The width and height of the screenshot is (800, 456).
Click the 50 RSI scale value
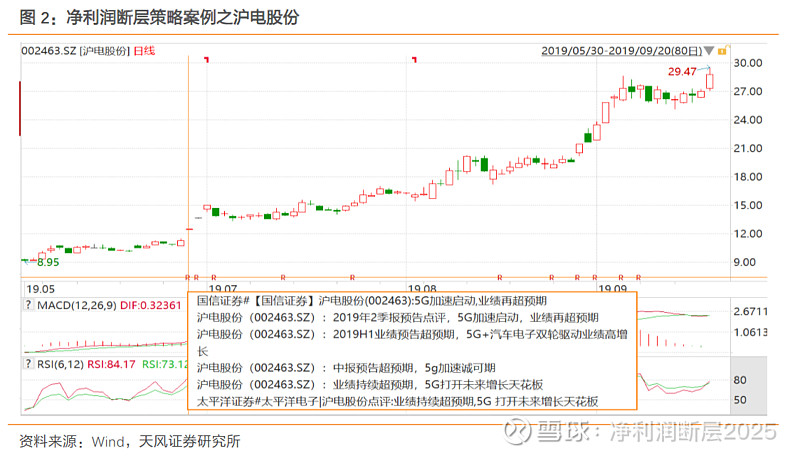(x=740, y=400)
